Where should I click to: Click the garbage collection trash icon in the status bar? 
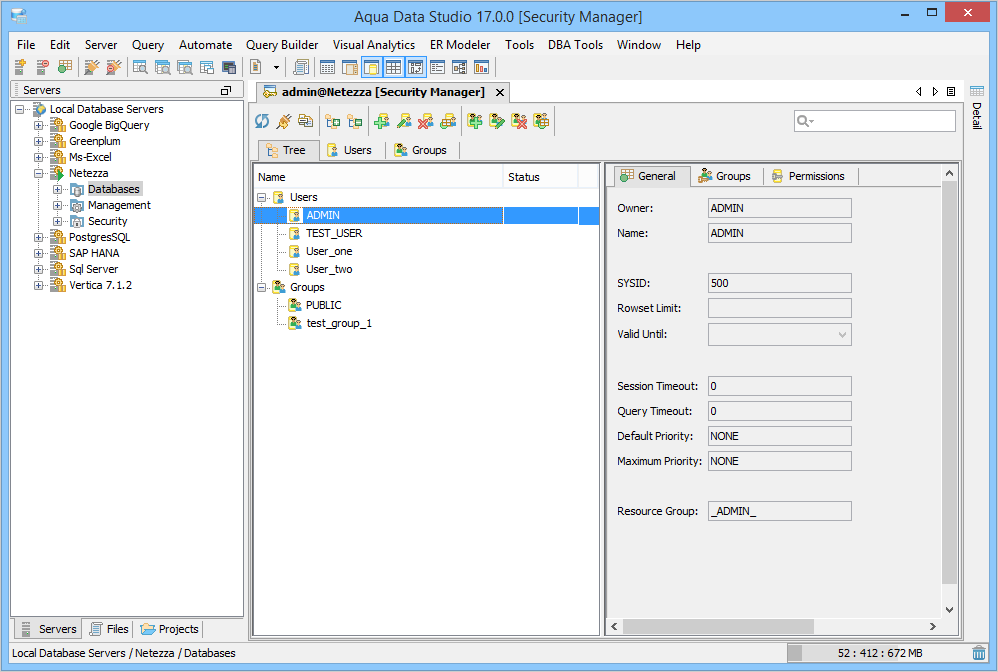tap(979, 653)
